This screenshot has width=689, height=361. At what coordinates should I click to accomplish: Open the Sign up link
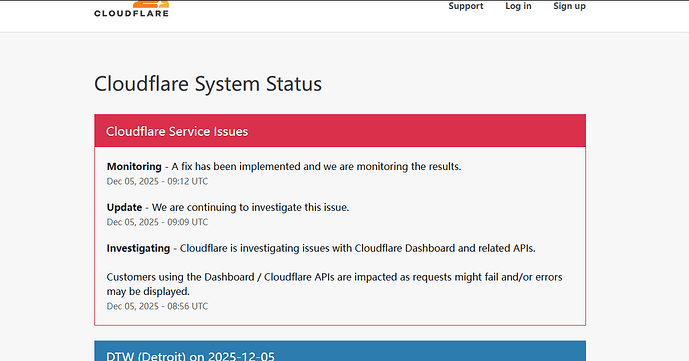tap(569, 6)
